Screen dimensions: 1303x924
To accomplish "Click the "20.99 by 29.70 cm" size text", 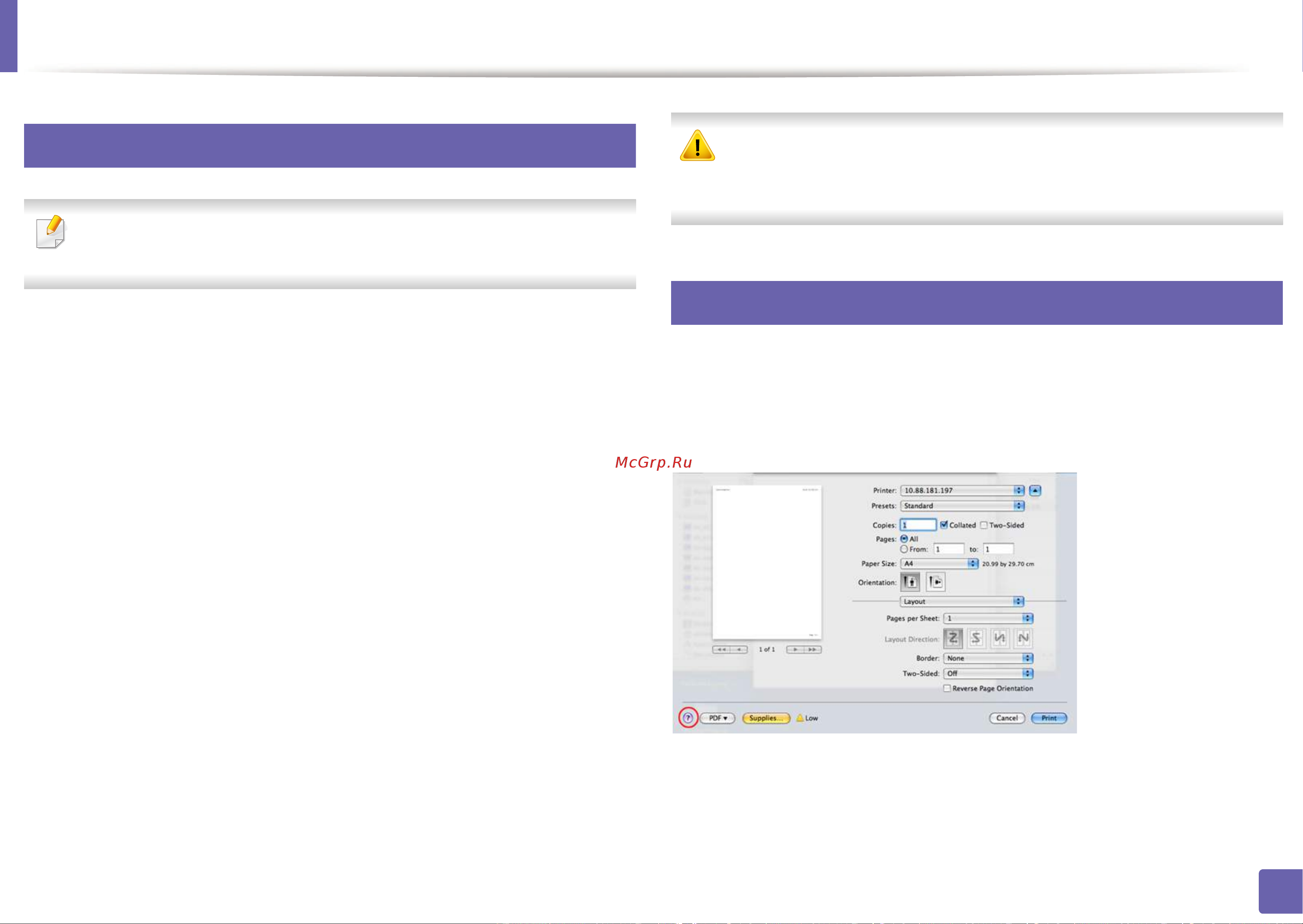I will tap(1008, 564).
